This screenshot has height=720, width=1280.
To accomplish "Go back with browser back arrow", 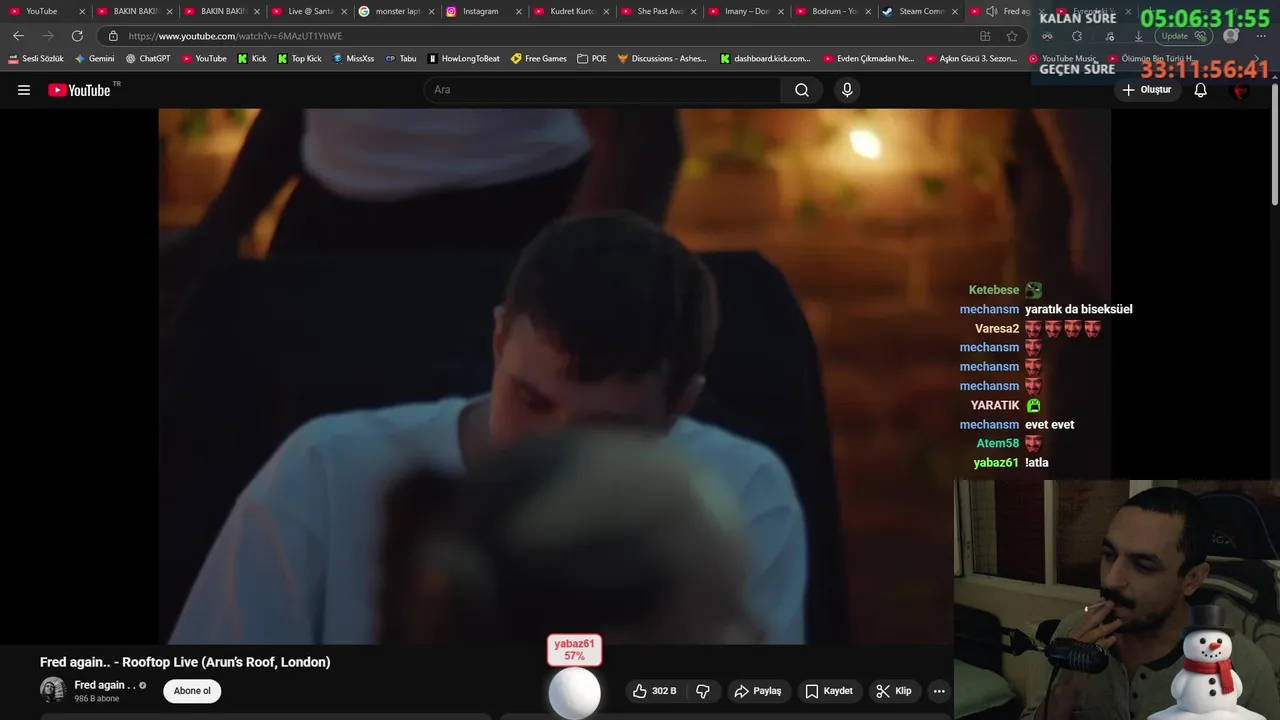I will (18, 36).
